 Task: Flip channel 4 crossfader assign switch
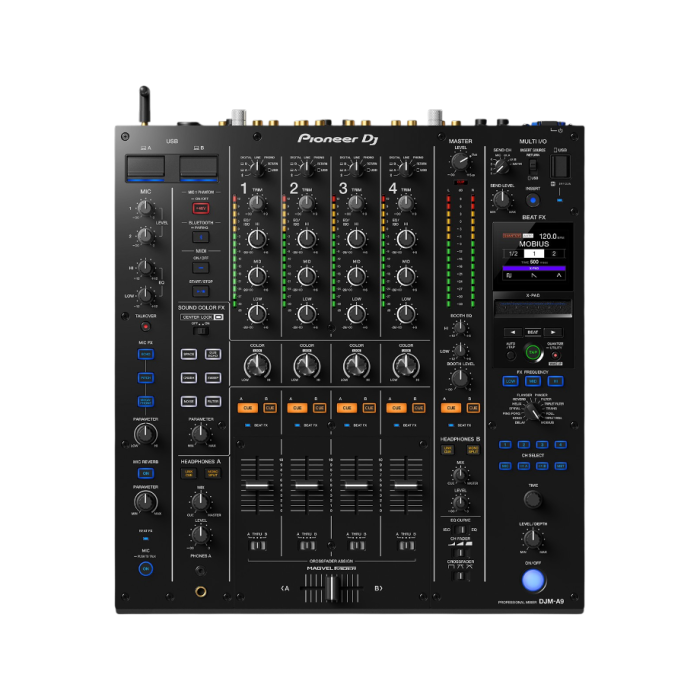tap(406, 545)
